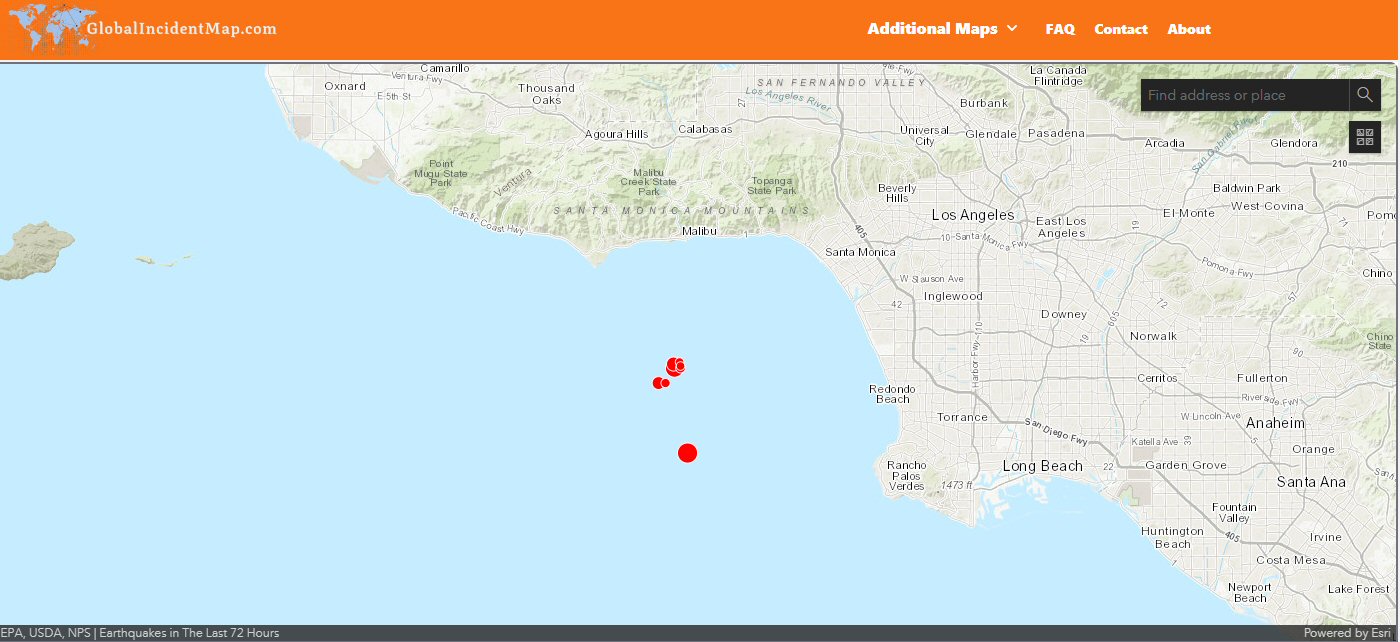The image size is (1400, 642).
Task: Click the Inglewood label on the map
Action: 953,296
